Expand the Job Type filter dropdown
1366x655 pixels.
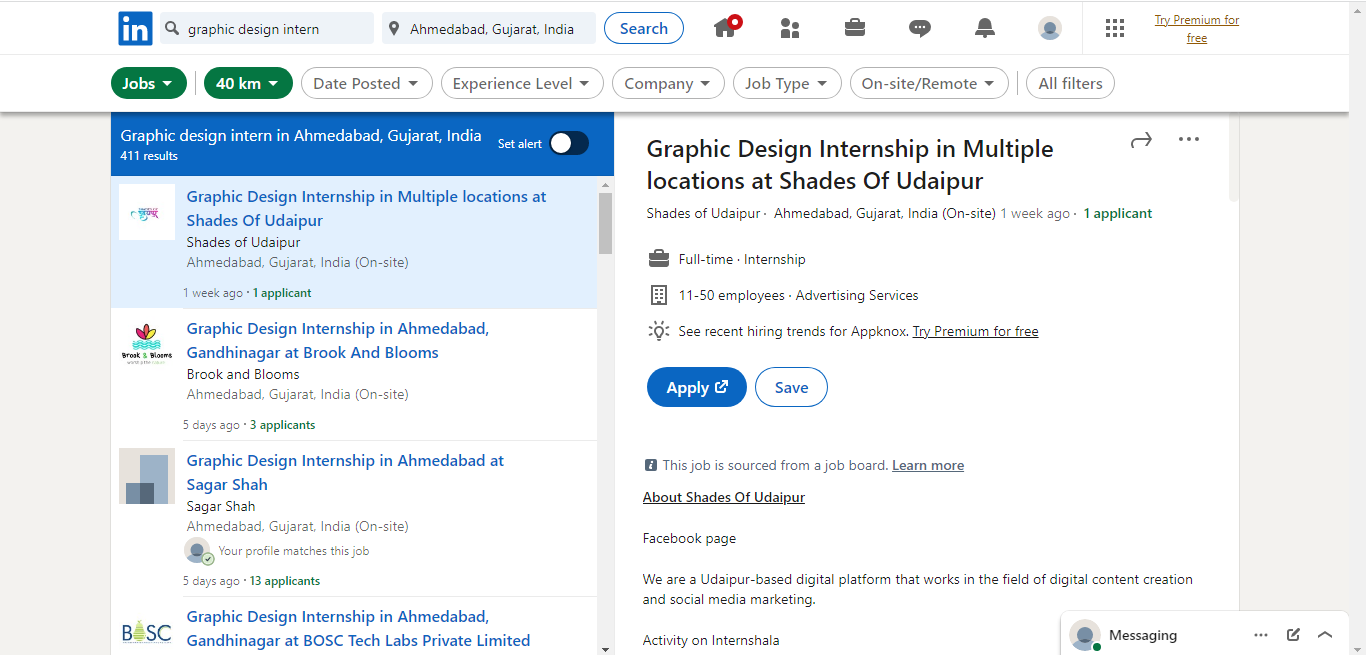pos(787,84)
